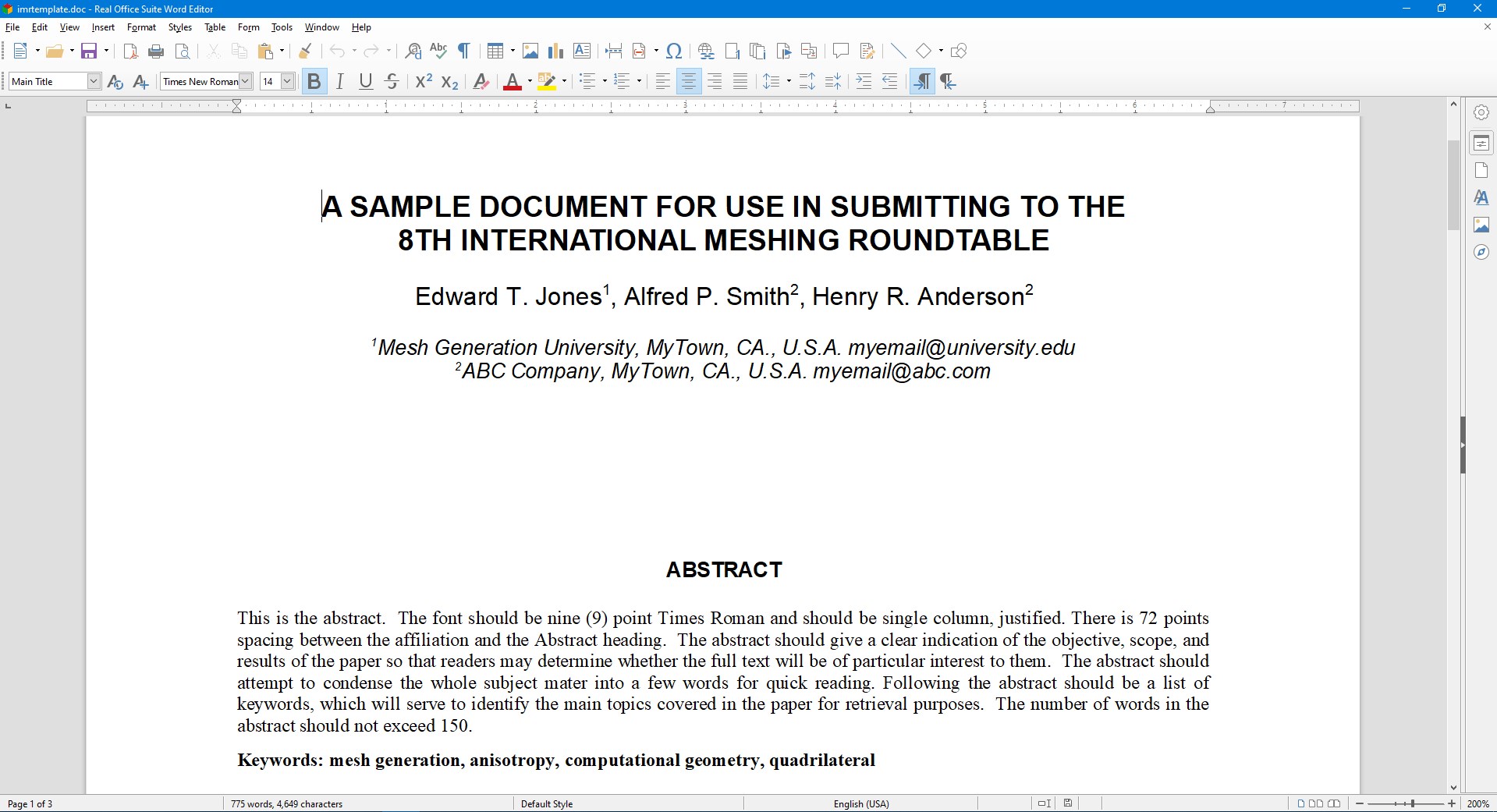Click the yellow highlighting color button
The image size is (1497, 812).
click(x=547, y=81)
